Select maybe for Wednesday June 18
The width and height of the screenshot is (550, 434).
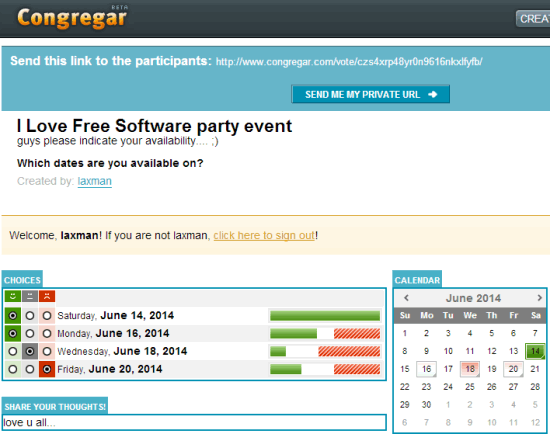click(30, 351)
